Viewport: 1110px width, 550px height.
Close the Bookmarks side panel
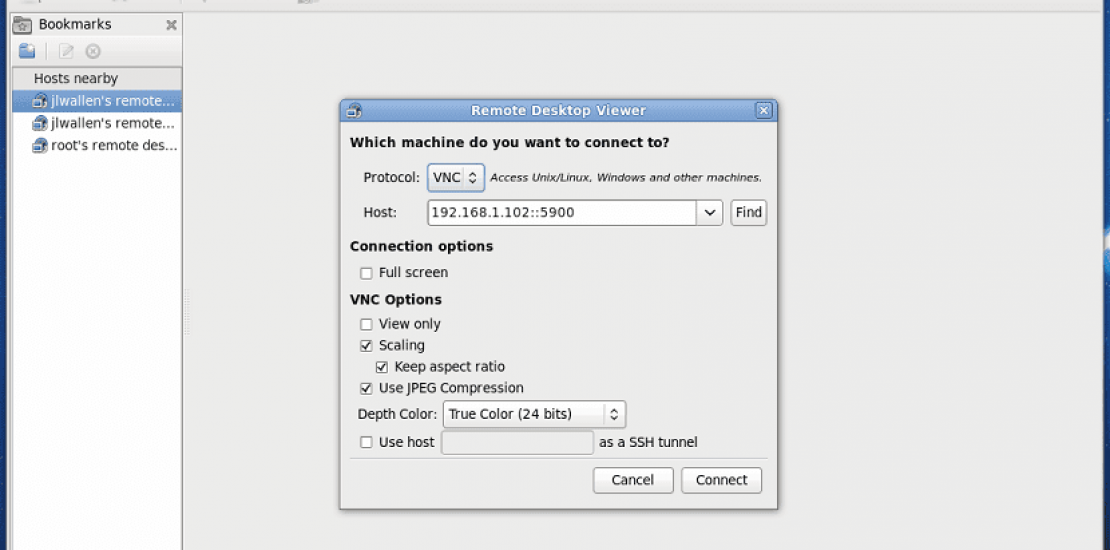[171, 25]
